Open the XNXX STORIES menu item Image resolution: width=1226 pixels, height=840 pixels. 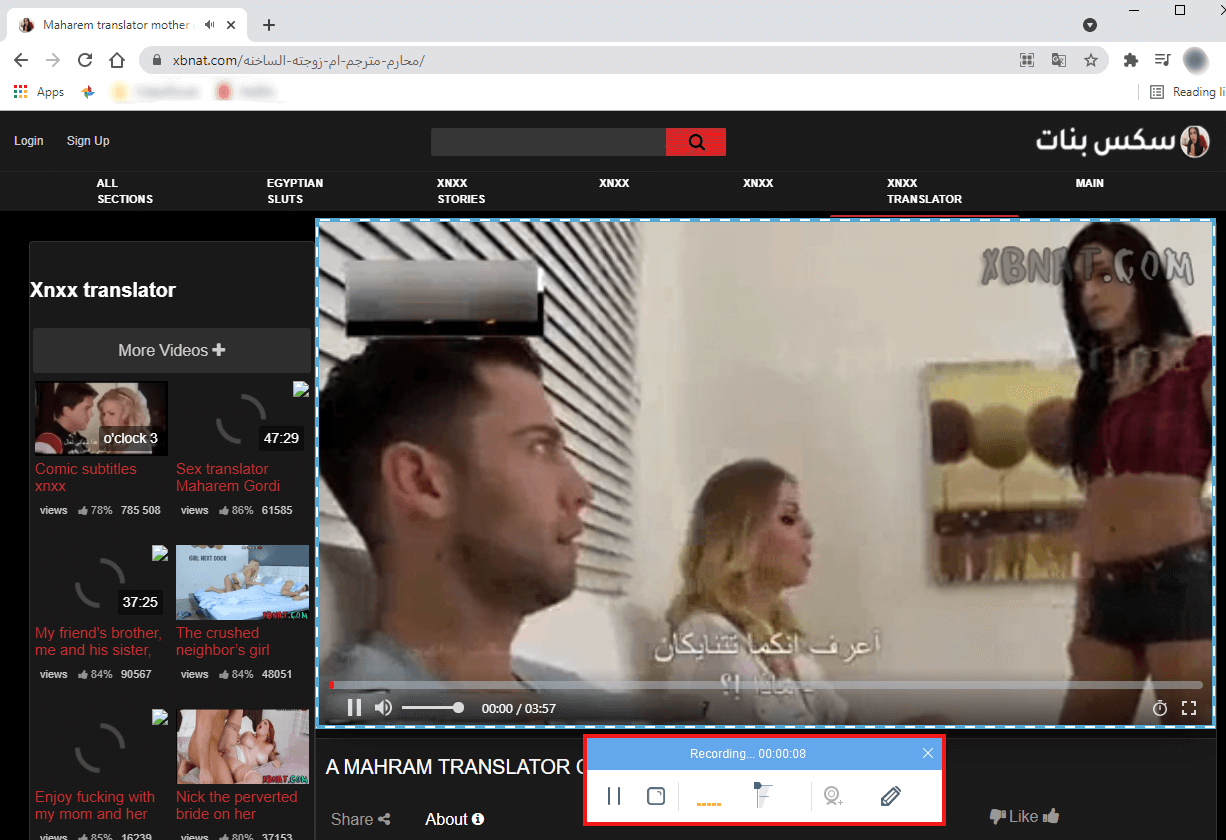coord(461,191)
